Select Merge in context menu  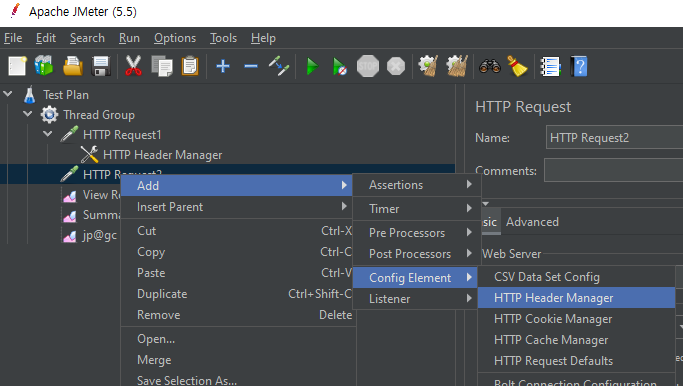click(x=238, y=360)
